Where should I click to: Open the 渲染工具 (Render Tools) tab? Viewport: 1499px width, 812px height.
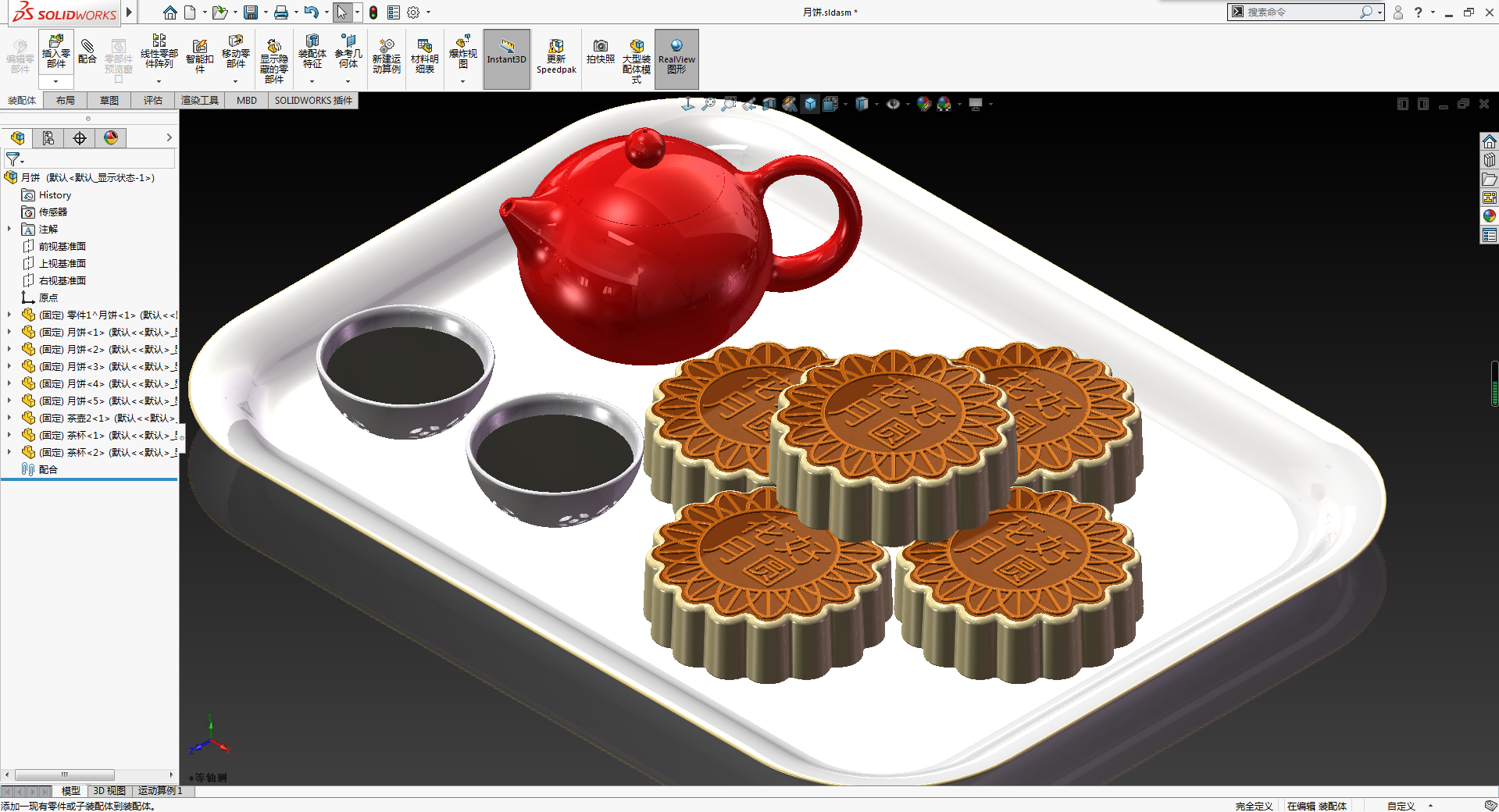200,100
